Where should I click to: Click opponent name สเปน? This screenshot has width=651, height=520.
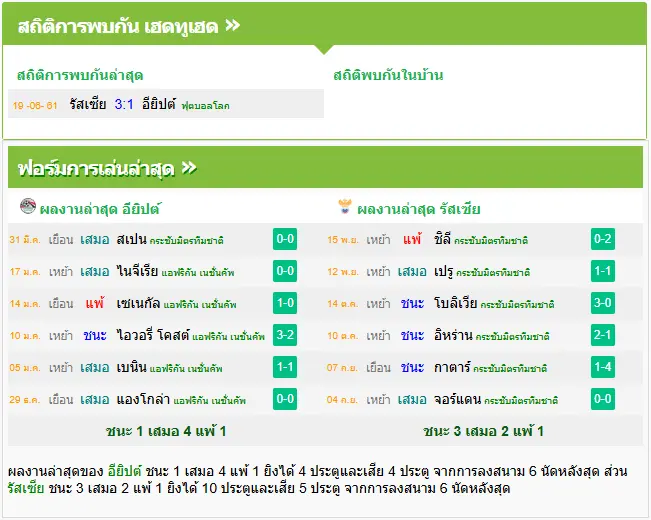(132, 239)
